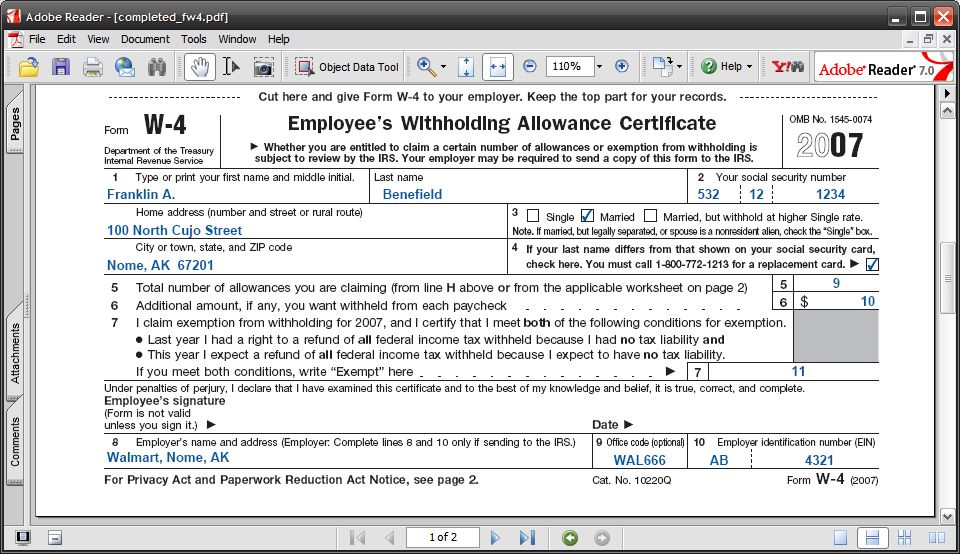960x554 pixels.
Task: Open the Edit menu
Action: tap(66, 39)
